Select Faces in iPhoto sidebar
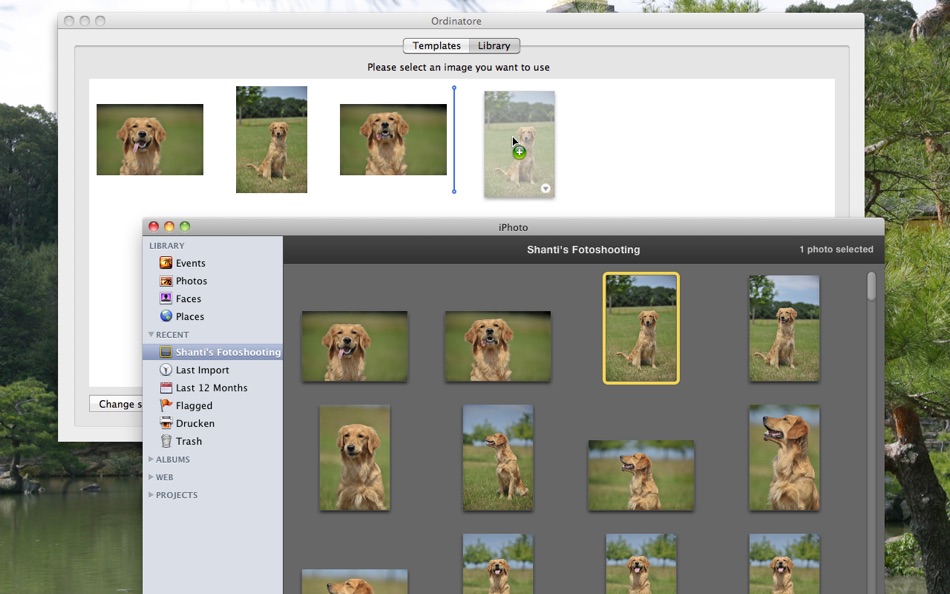 tap(180, 298)
